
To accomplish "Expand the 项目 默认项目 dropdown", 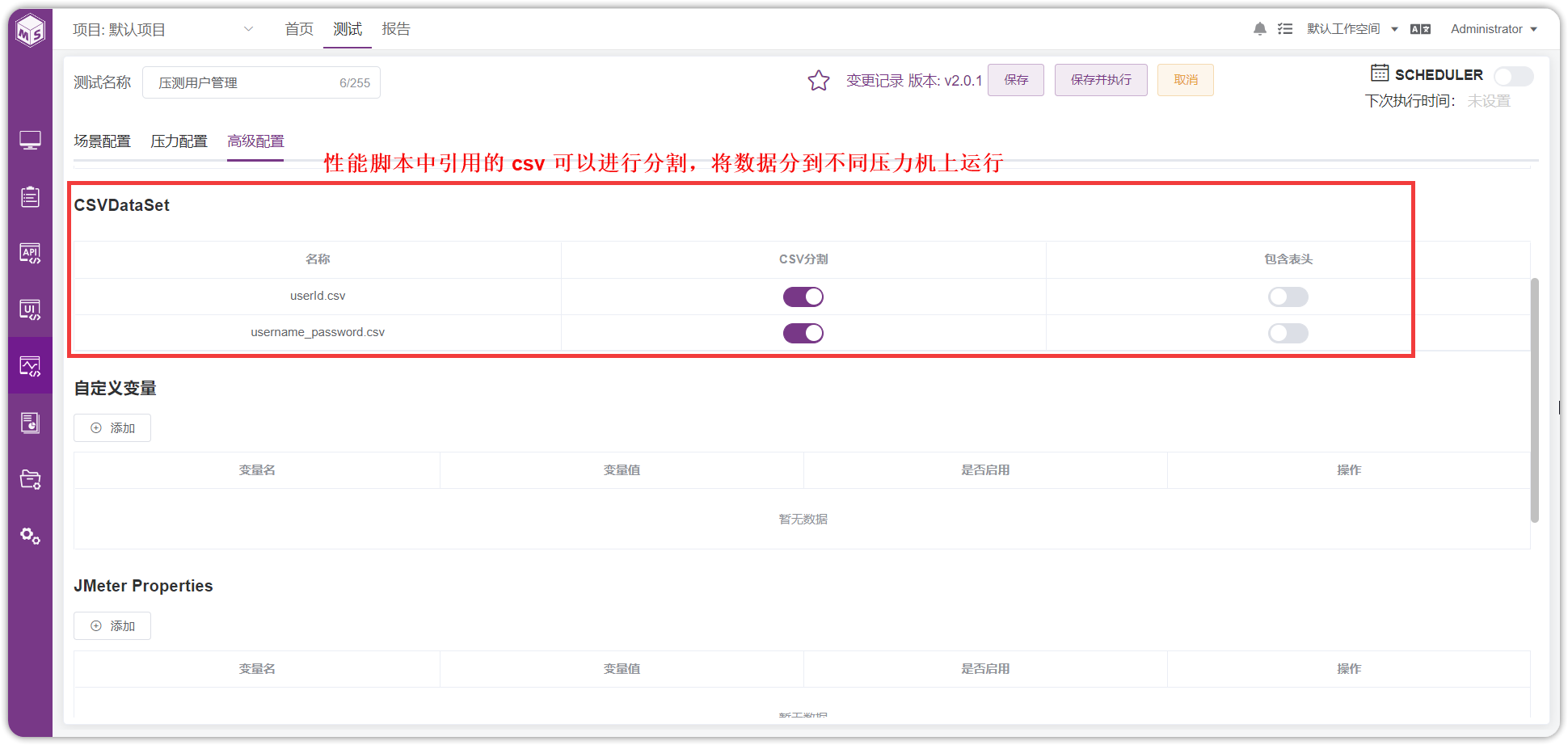I will [x=163, y=29].
